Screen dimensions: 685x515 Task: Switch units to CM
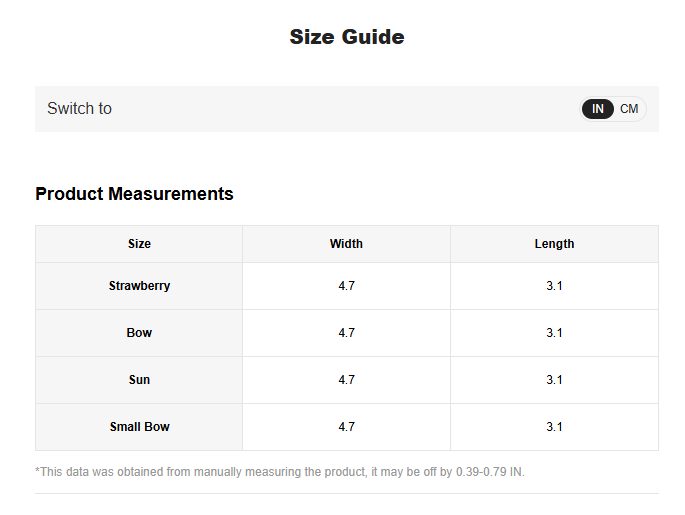629,109
